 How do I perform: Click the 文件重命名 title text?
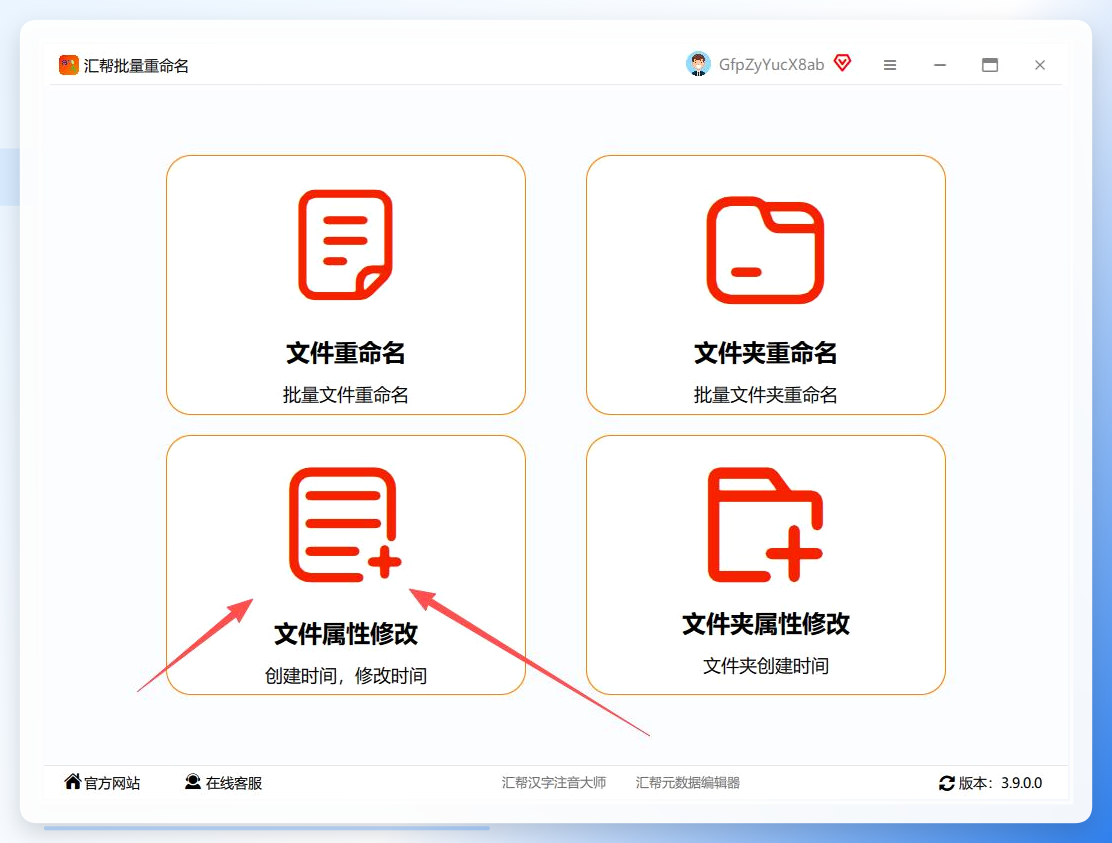tap(345, 353)
